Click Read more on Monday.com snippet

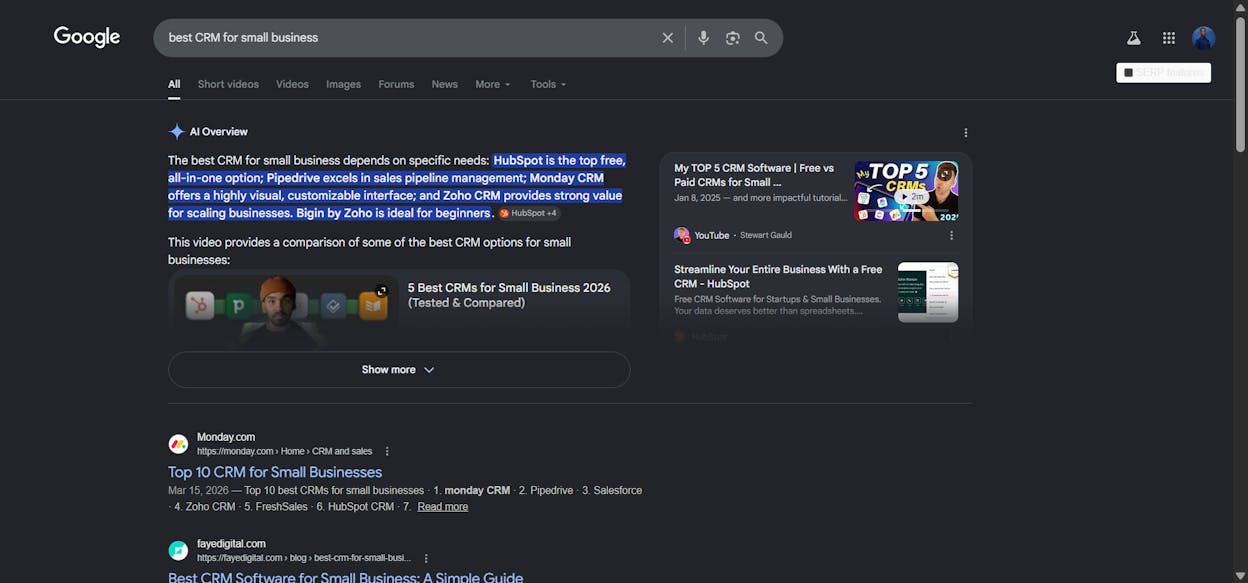pyautogui.click(x=443, y=507)
